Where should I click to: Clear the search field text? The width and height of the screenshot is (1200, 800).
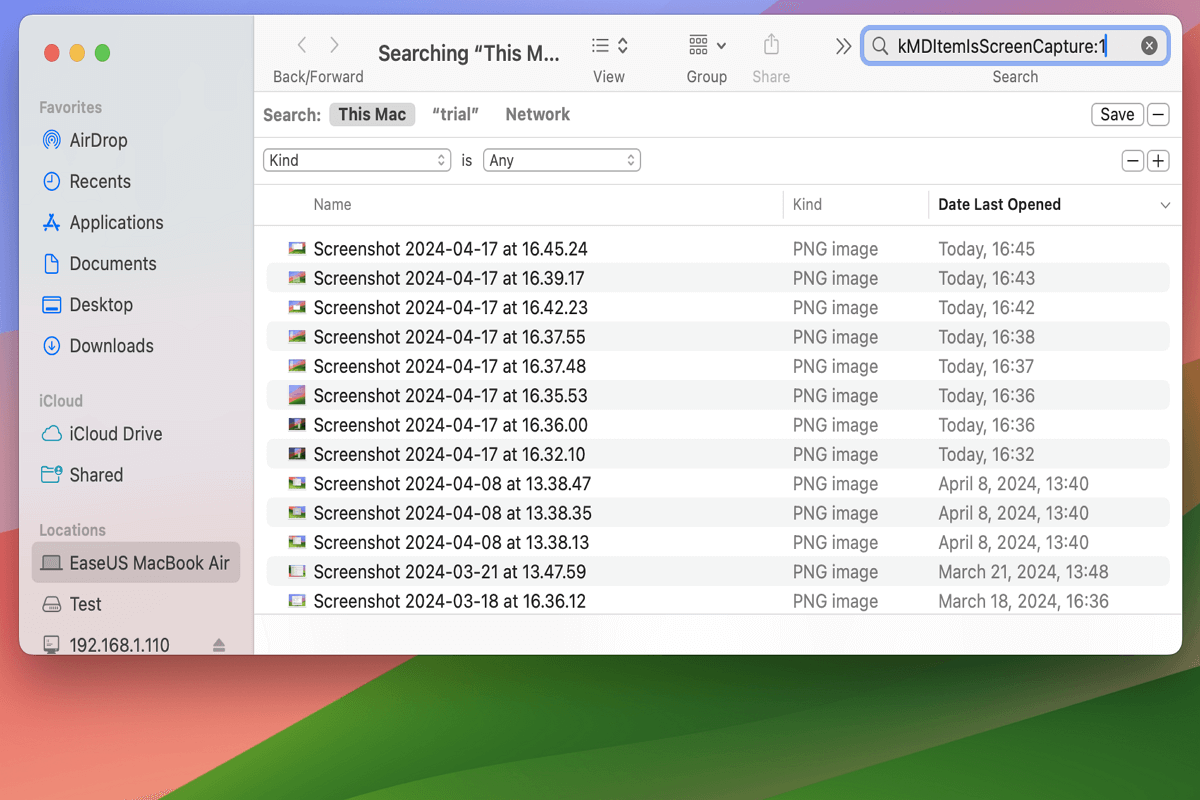click(x=1148, y=45)
